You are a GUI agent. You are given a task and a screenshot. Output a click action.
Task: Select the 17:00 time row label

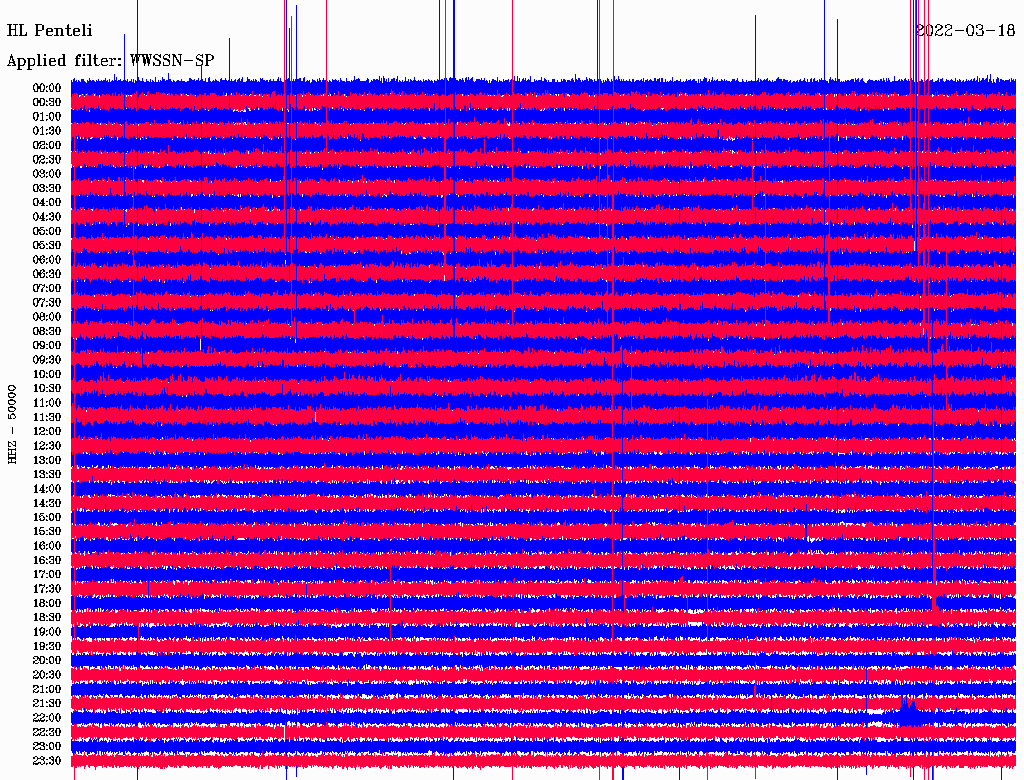[x=47, y=575]
